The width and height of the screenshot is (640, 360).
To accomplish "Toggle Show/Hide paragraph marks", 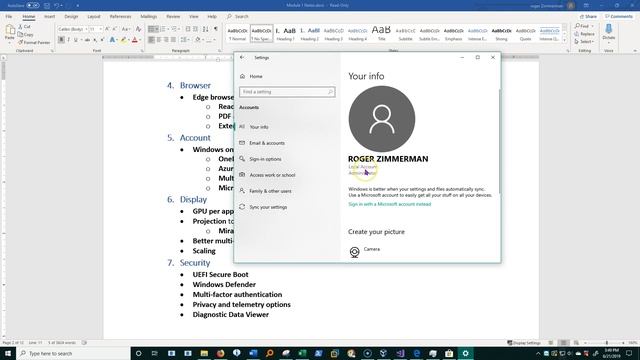I will [216, 29].
